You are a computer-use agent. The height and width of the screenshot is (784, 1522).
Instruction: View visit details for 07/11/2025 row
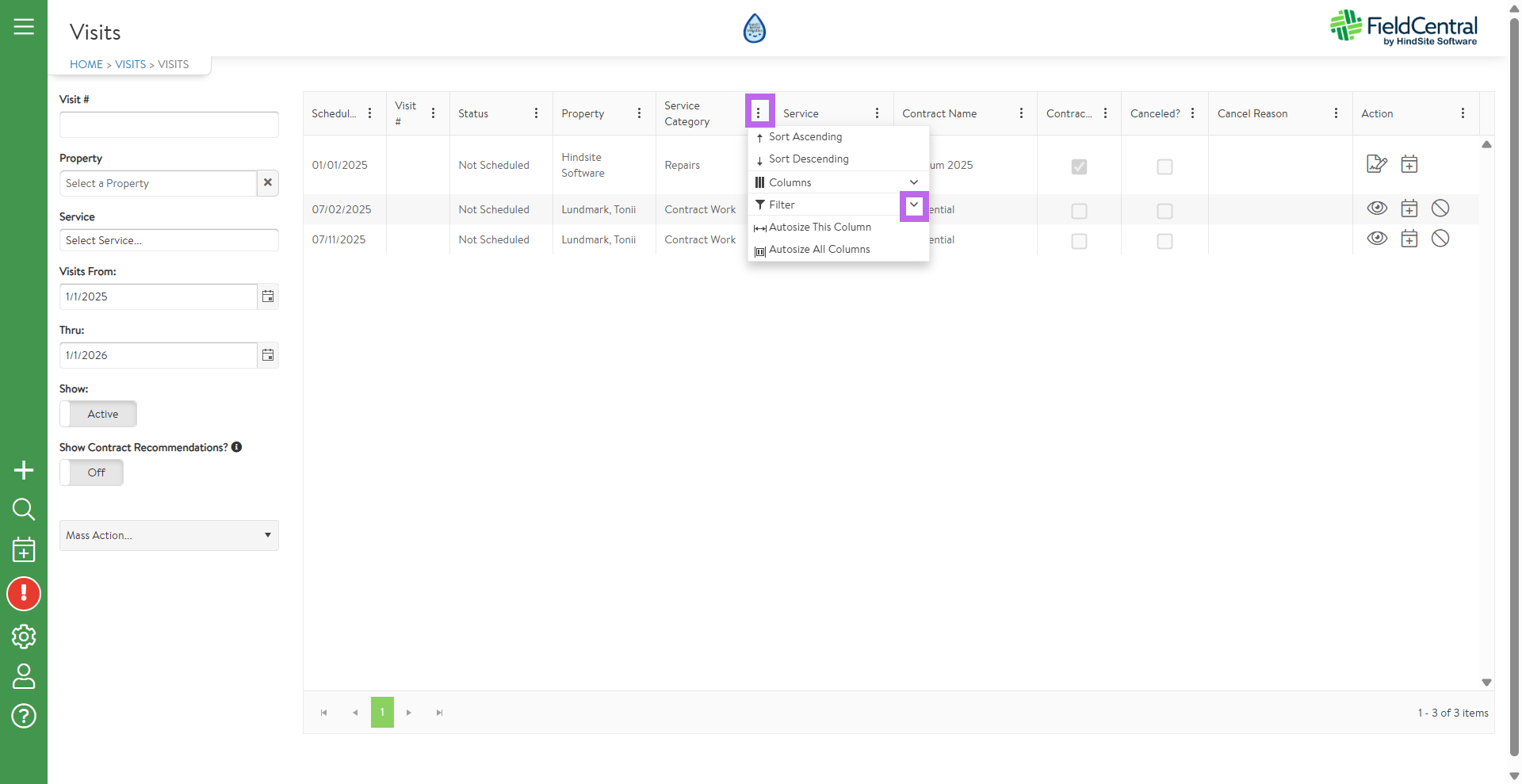(1377, 239)
